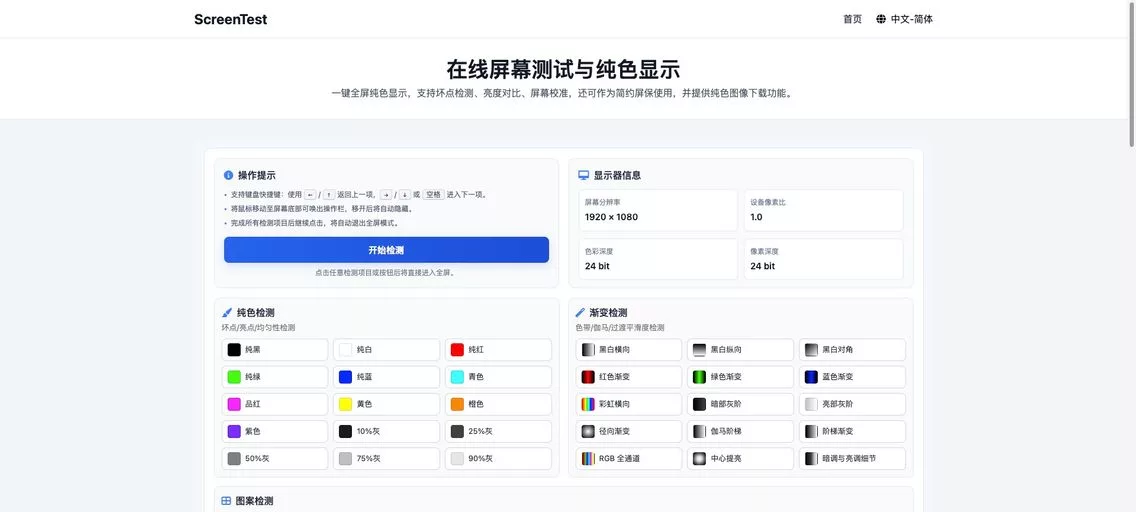Image resolution: width=1136 pixels, height=512 pixels.
Task: Select the 纯白 solid color test
Action: click(386, 350)
